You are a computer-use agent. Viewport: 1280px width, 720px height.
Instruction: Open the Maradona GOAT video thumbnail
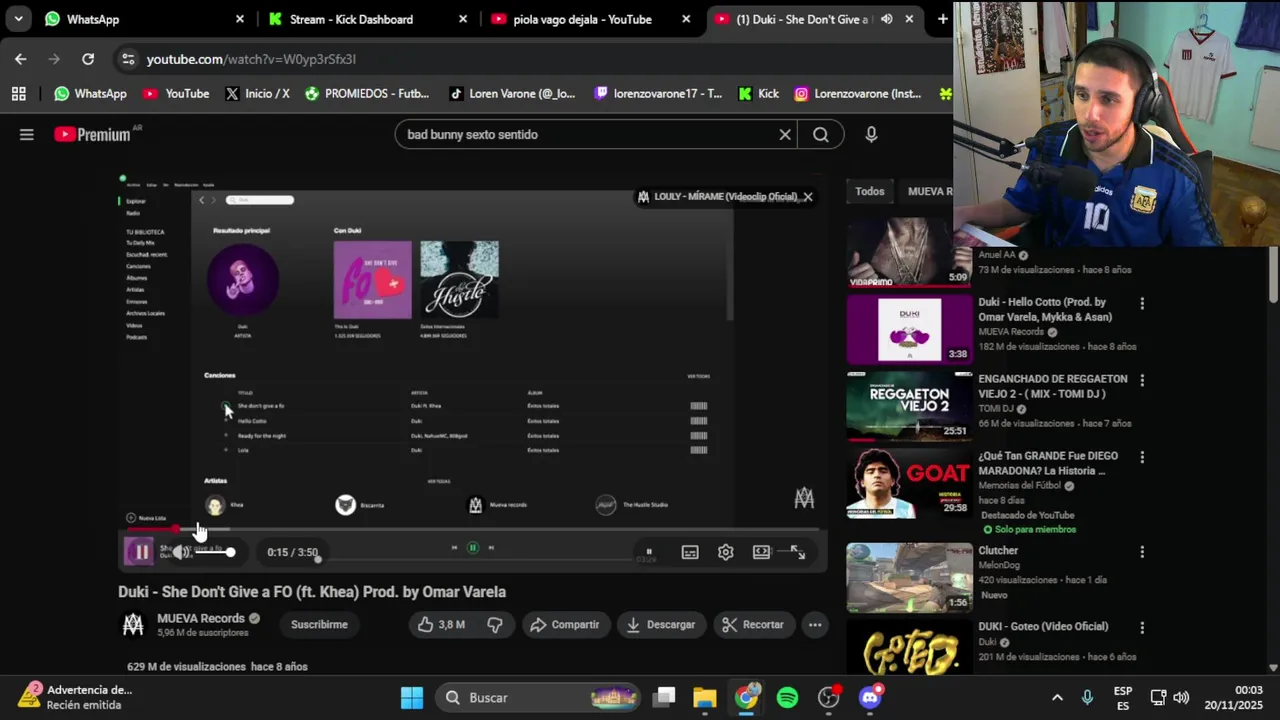pos(909,483)
